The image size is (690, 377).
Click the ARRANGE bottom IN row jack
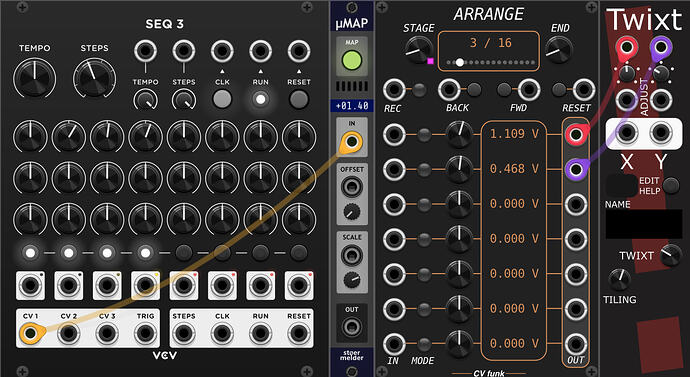tap(394, 344)
